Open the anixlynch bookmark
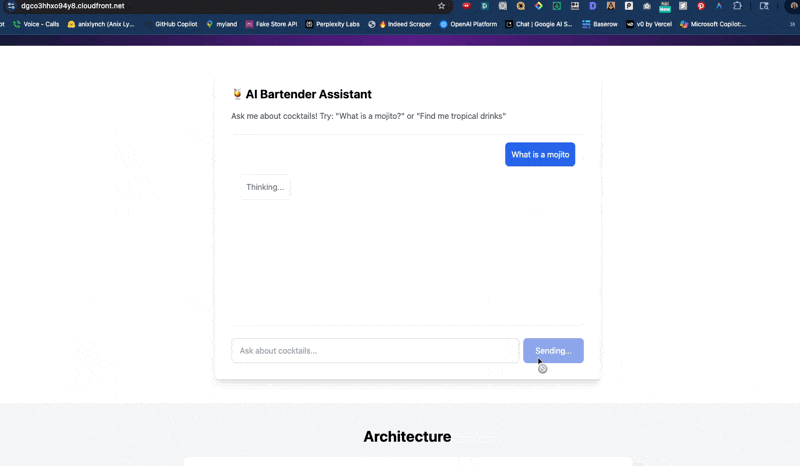The width and height of the screenshot is (800, 466). [x=101, y=24]
